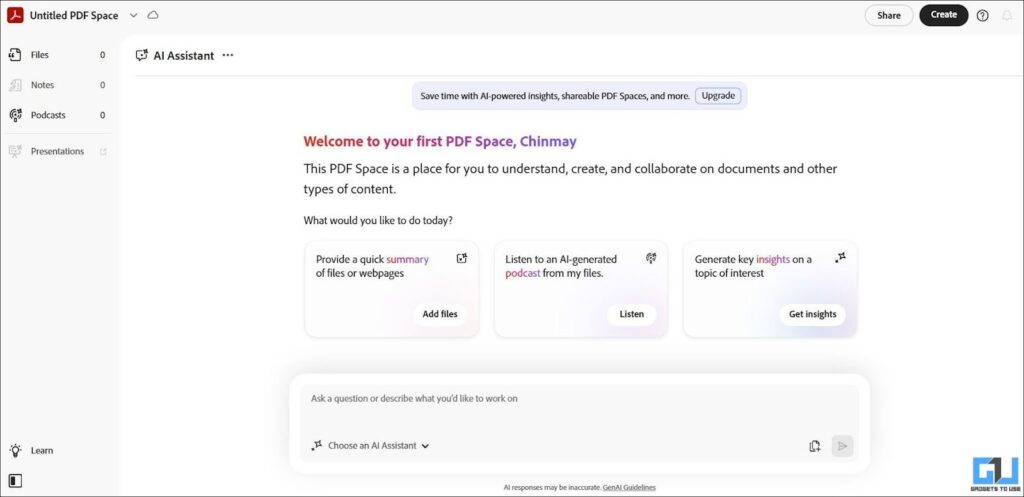The height and width of the screenshot is (497, 1024).
Task: Select the quick summary card
Action: click(x=392, y=289)
